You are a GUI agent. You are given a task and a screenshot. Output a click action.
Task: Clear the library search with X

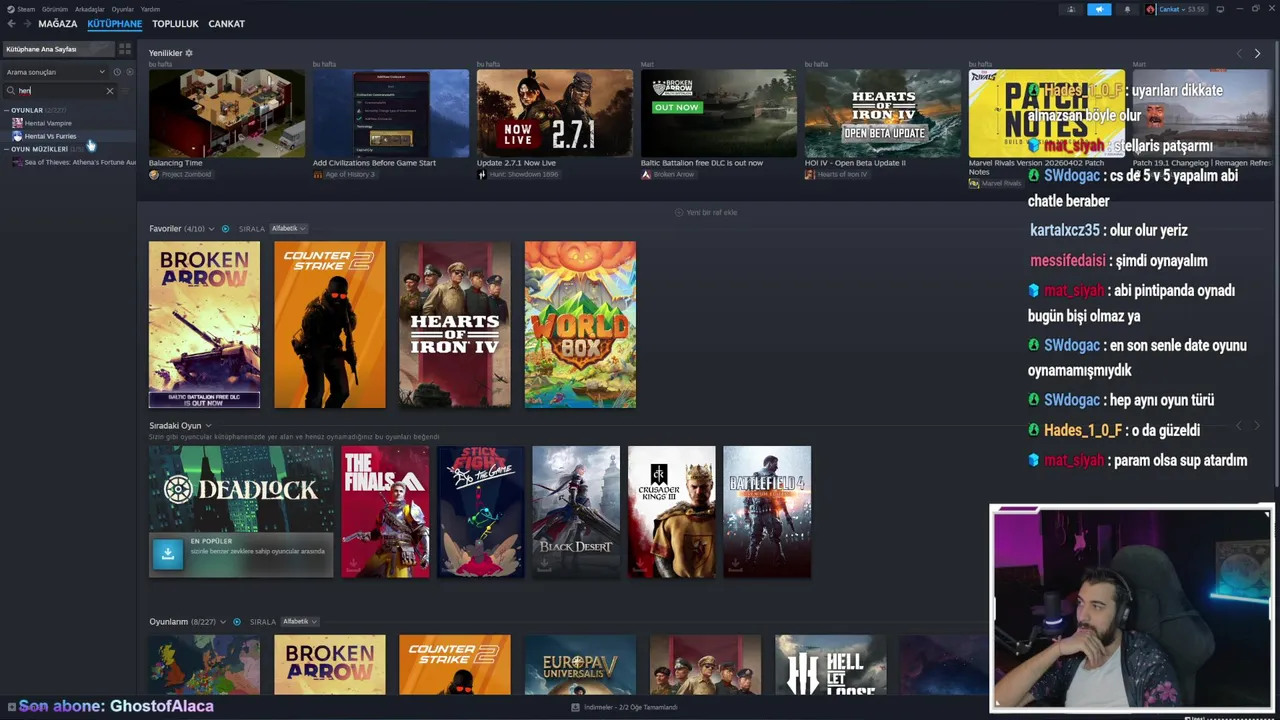point(110,91)
